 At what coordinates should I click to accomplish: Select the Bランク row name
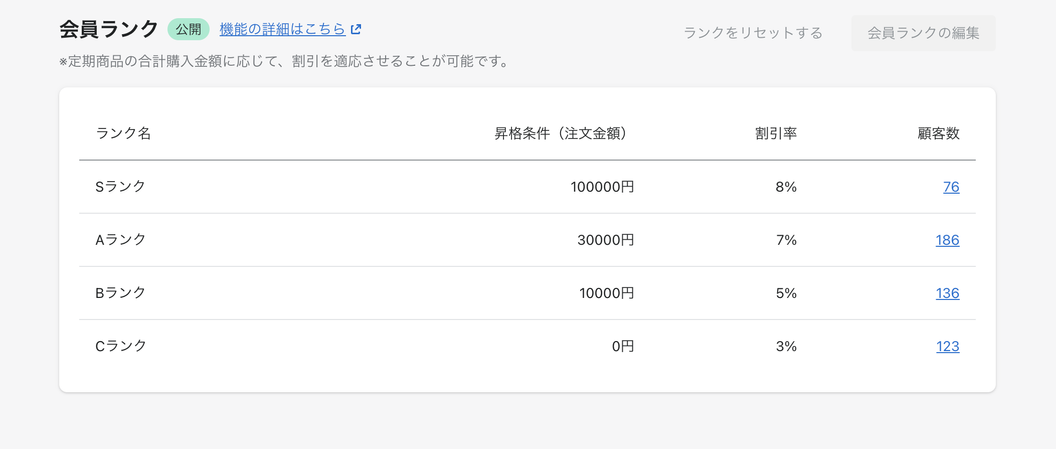tap(120, 293)
